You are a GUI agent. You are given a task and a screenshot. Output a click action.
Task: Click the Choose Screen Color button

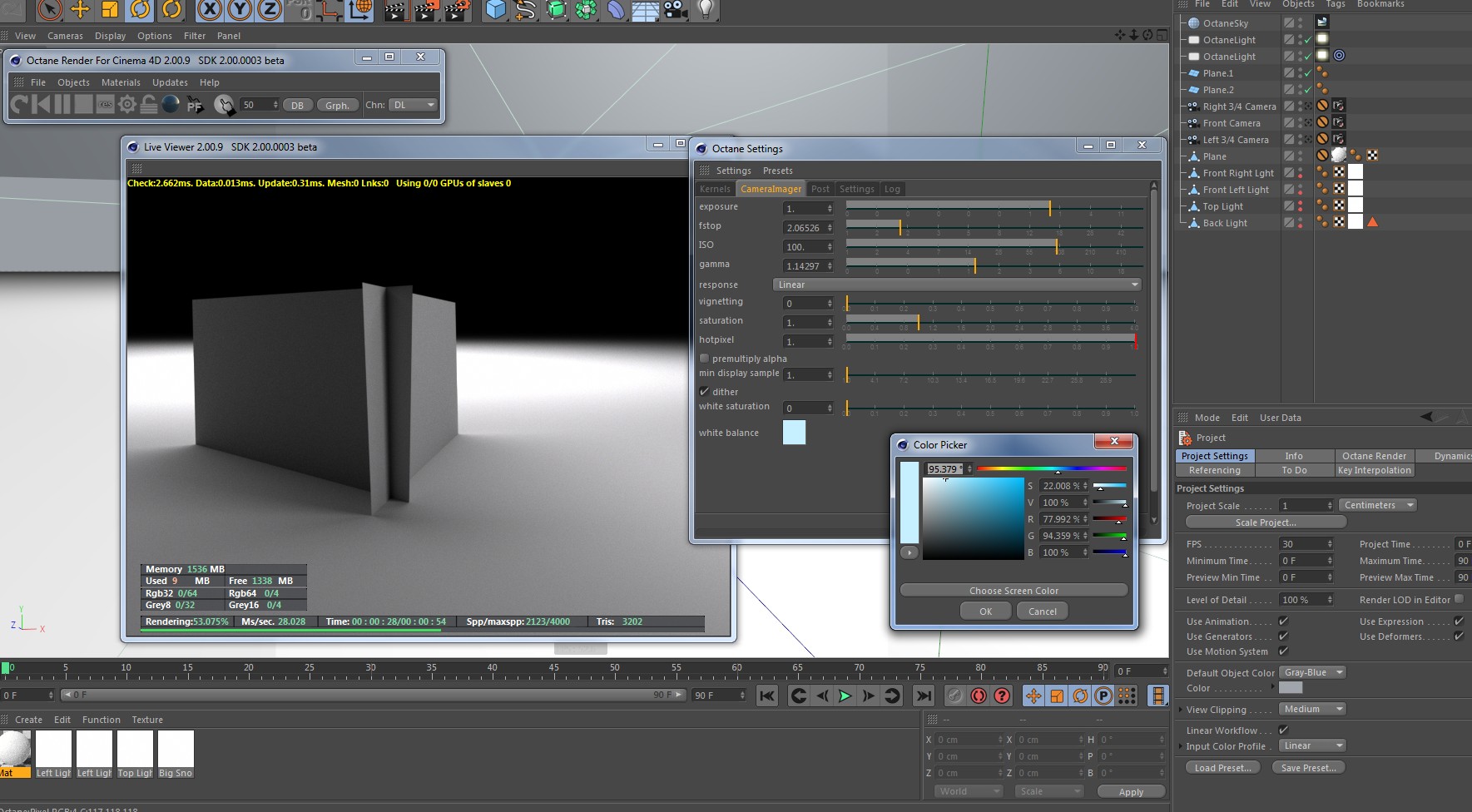click(1014, 591)
